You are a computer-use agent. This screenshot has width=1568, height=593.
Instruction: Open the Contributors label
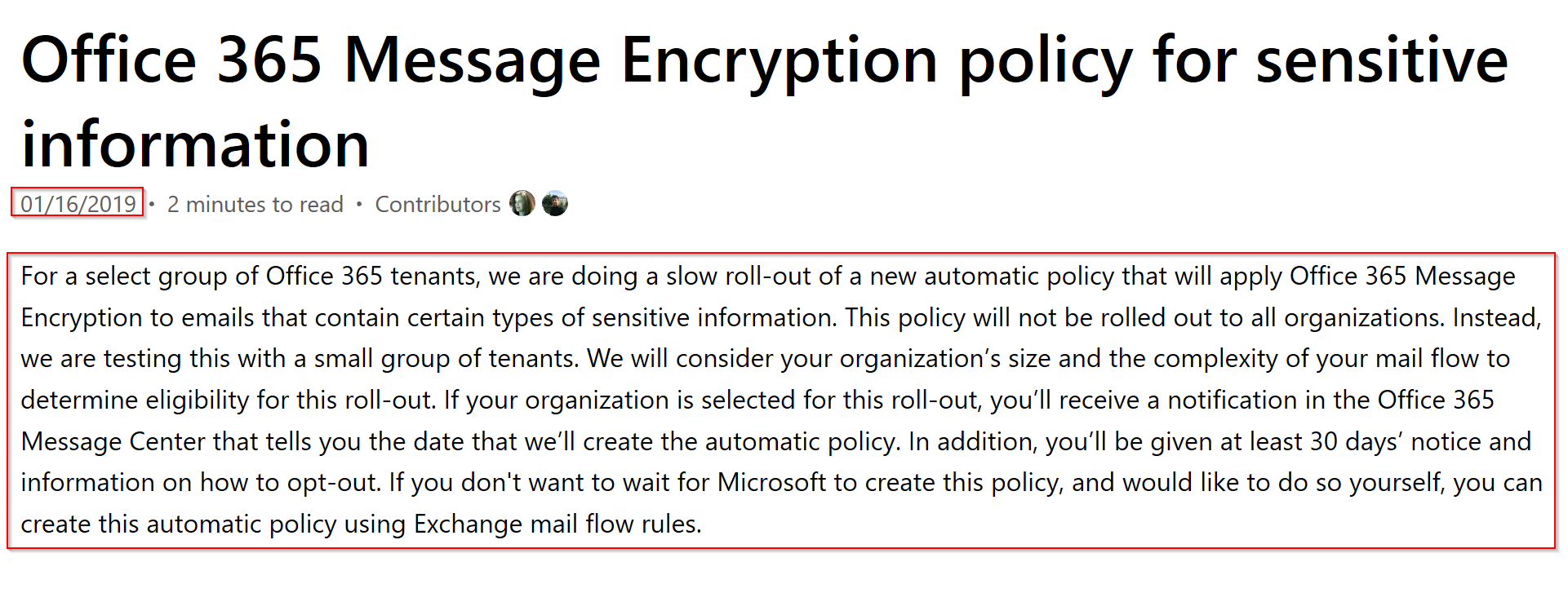pos(438,205)
